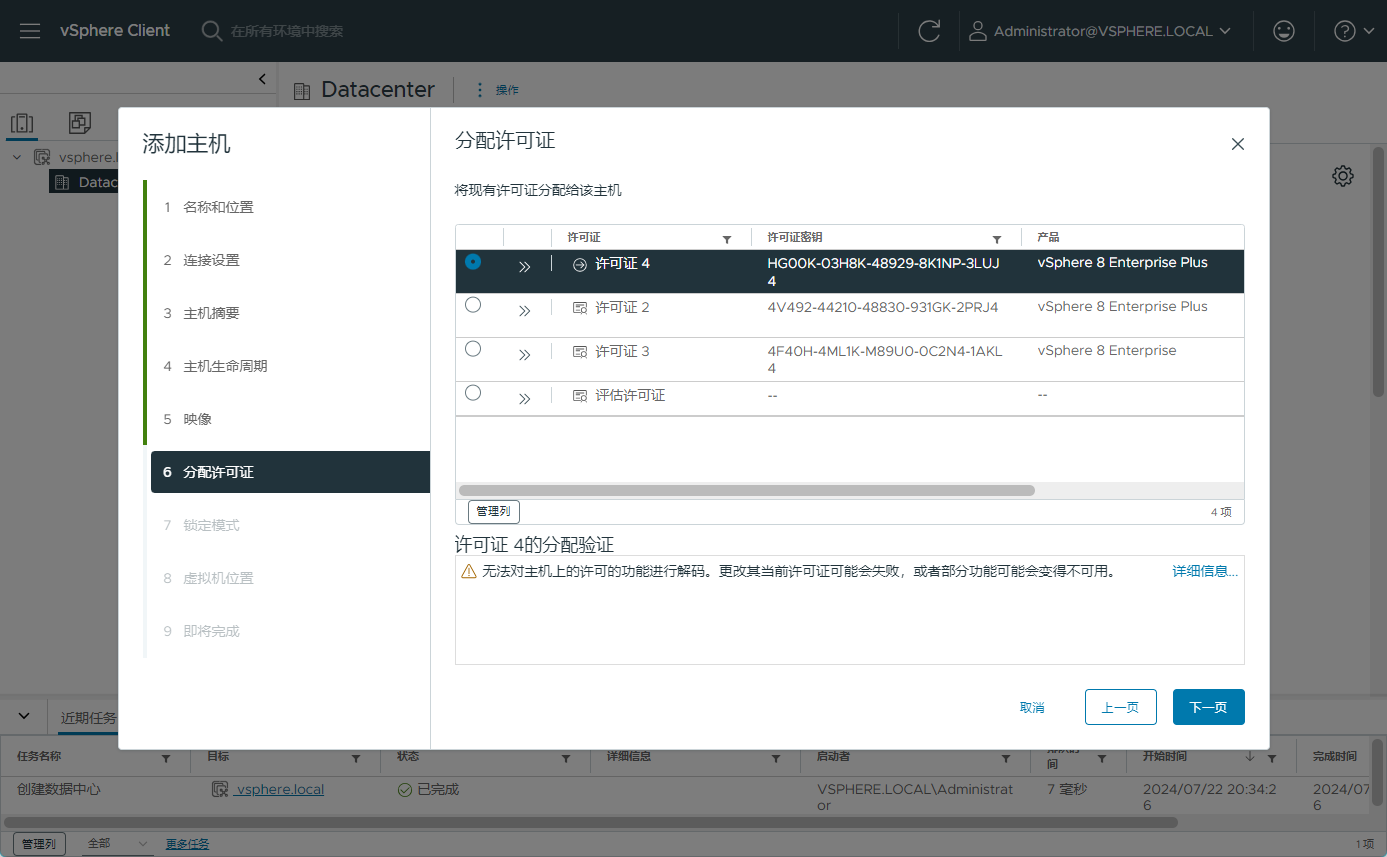1387x857 pixels.
Task: Expand details of the 许可证 2 row
Action: tap(524, 311)
